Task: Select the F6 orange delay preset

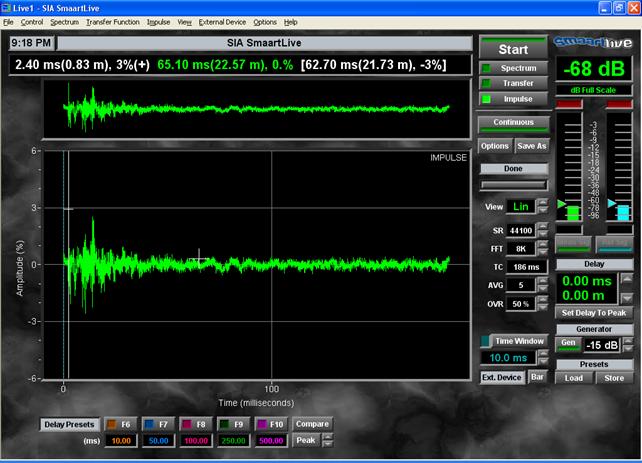Action: [119, 424]
